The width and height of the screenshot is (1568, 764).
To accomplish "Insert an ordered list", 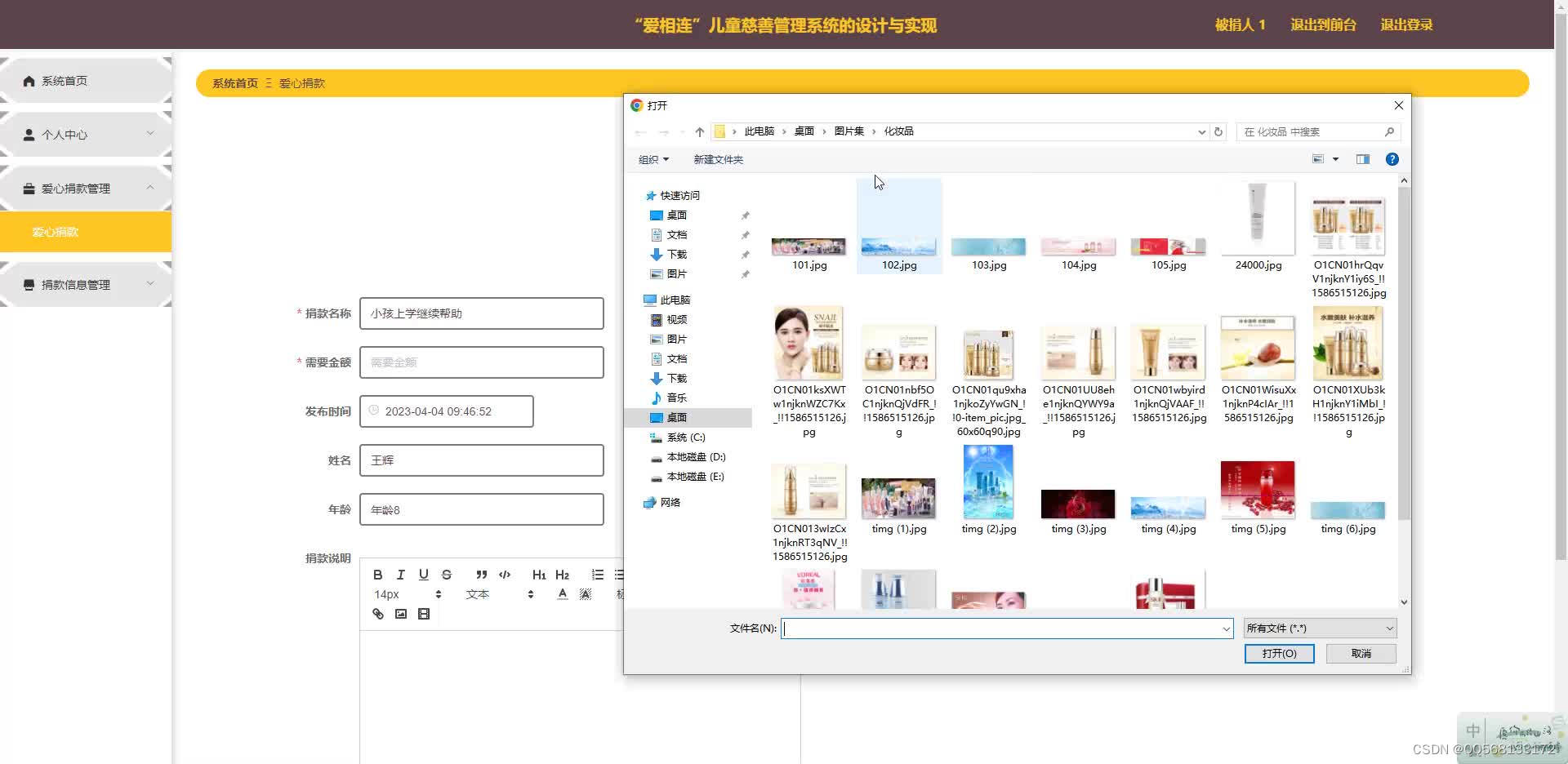I will coord(598,575).
